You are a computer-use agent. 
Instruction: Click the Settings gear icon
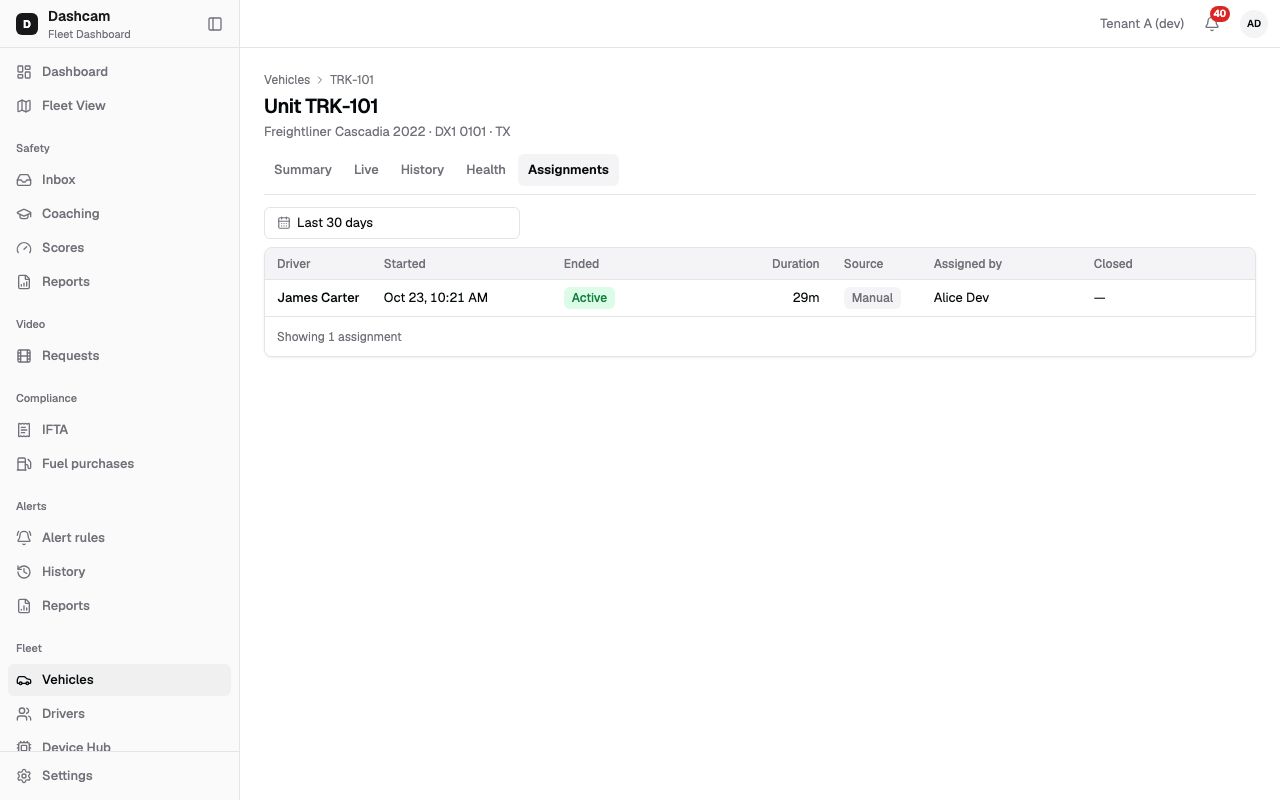point(24,776)
